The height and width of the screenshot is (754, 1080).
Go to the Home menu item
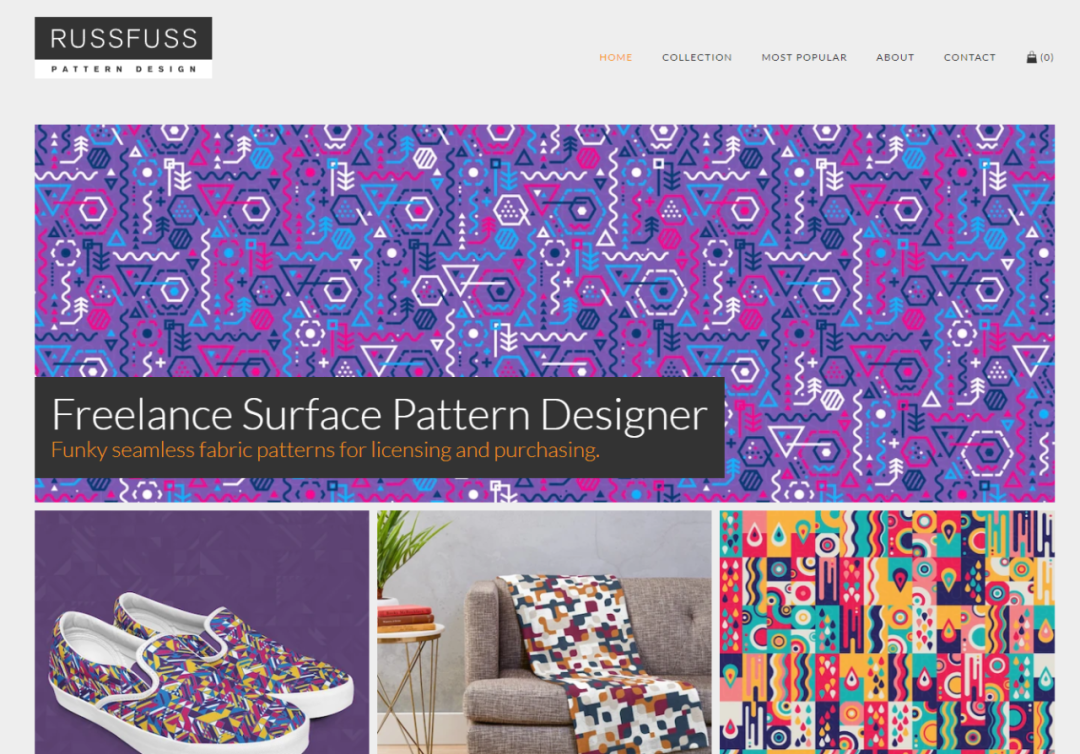tap(615, 57)
